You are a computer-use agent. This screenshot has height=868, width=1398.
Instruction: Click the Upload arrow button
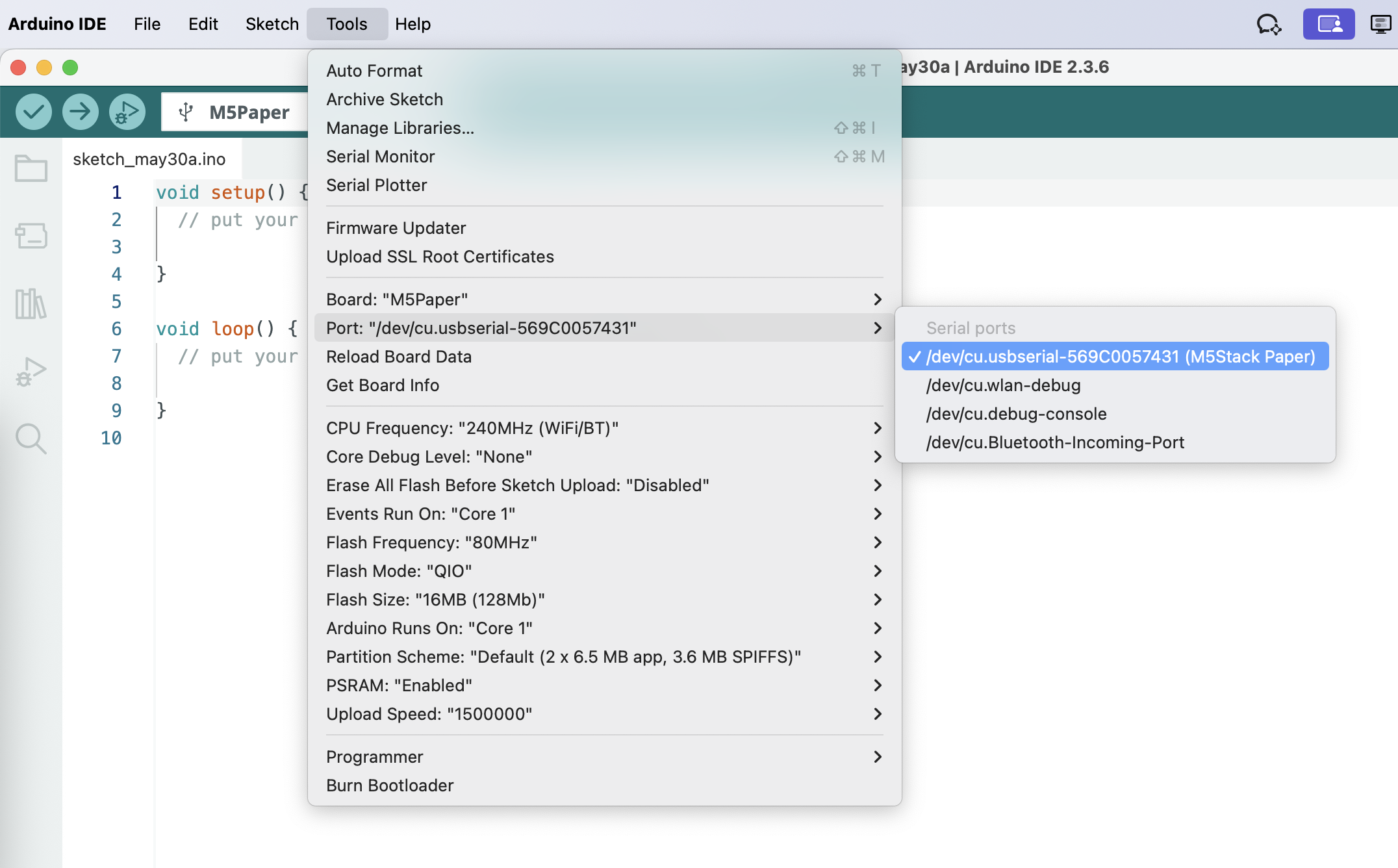pos(81,112)
